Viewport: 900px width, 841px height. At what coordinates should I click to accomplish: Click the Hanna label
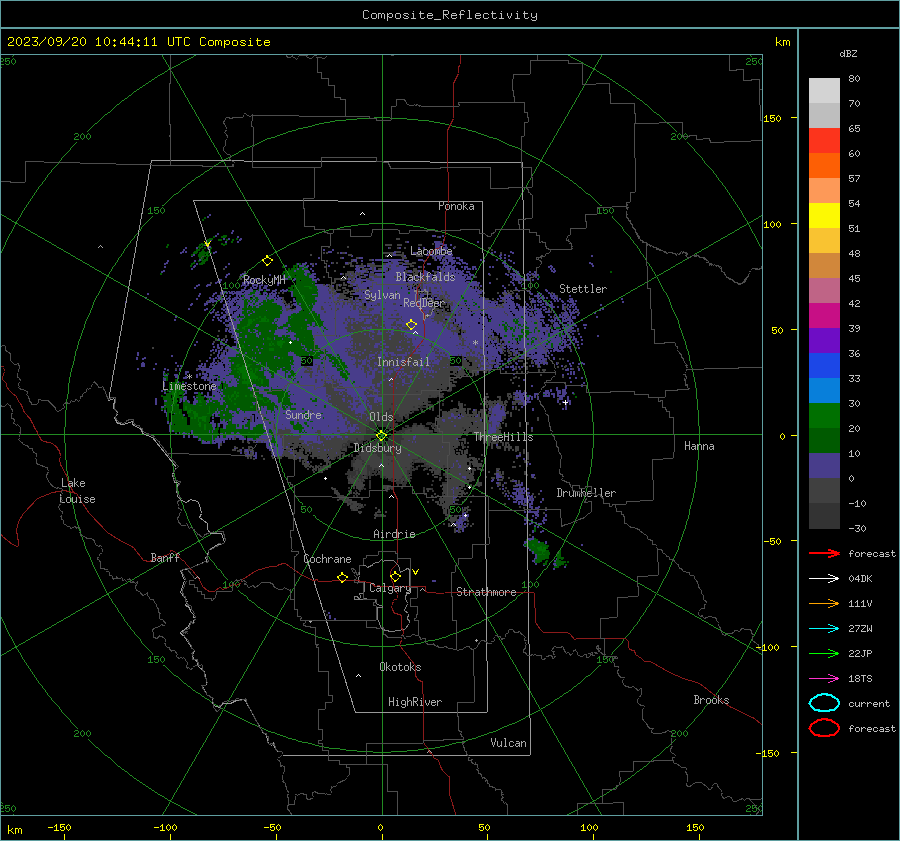[x=699, y=446]
